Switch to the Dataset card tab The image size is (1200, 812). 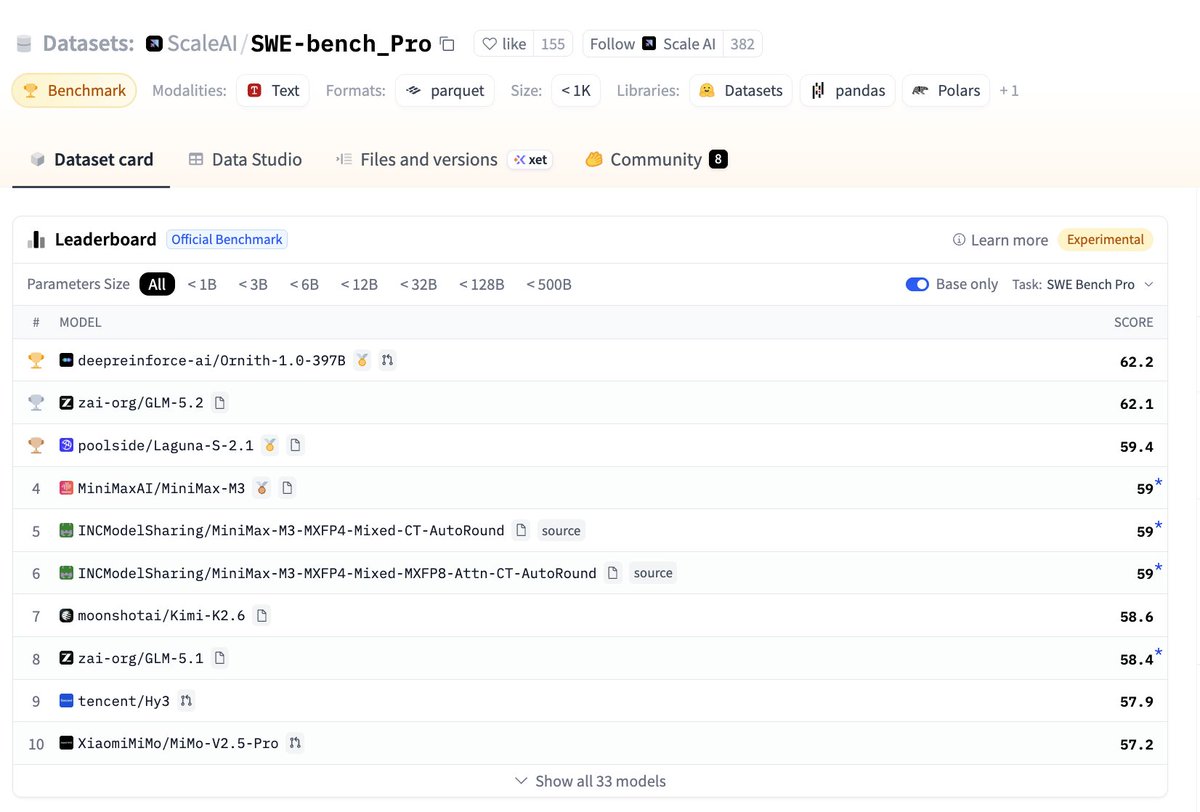coord(91,159)
